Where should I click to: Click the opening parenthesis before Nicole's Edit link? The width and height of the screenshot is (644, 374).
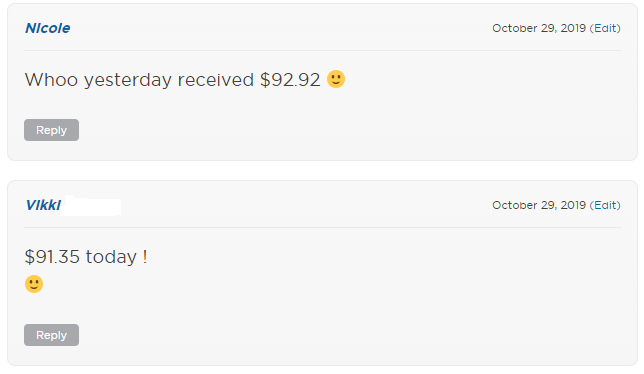pyautogui.click(x=591, y=28)
